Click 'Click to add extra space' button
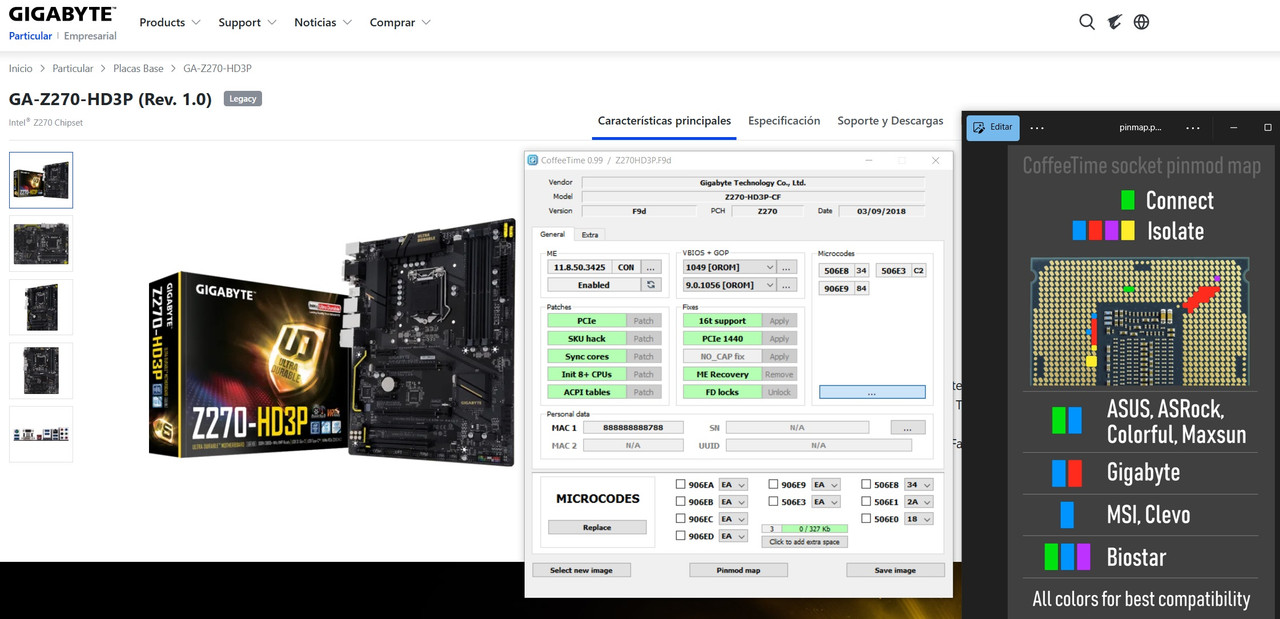This screenshot has height=619, width=1280. (x=805, y=542)
